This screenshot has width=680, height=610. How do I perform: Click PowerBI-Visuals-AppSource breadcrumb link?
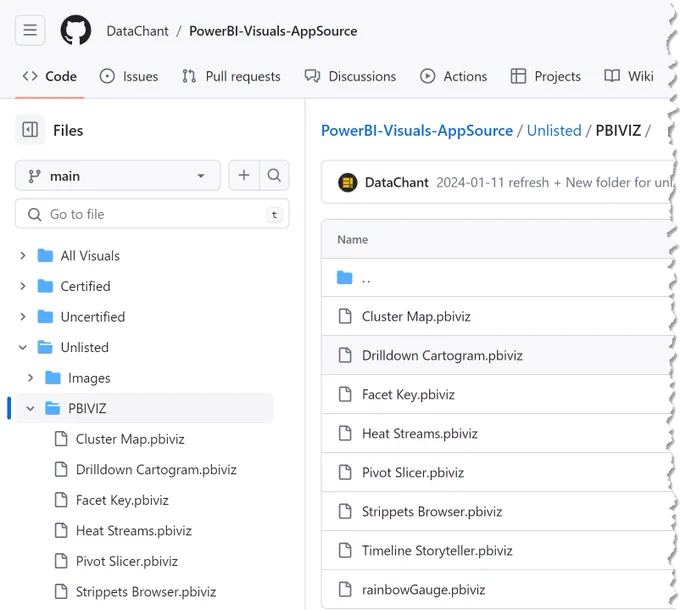[417, 130]
